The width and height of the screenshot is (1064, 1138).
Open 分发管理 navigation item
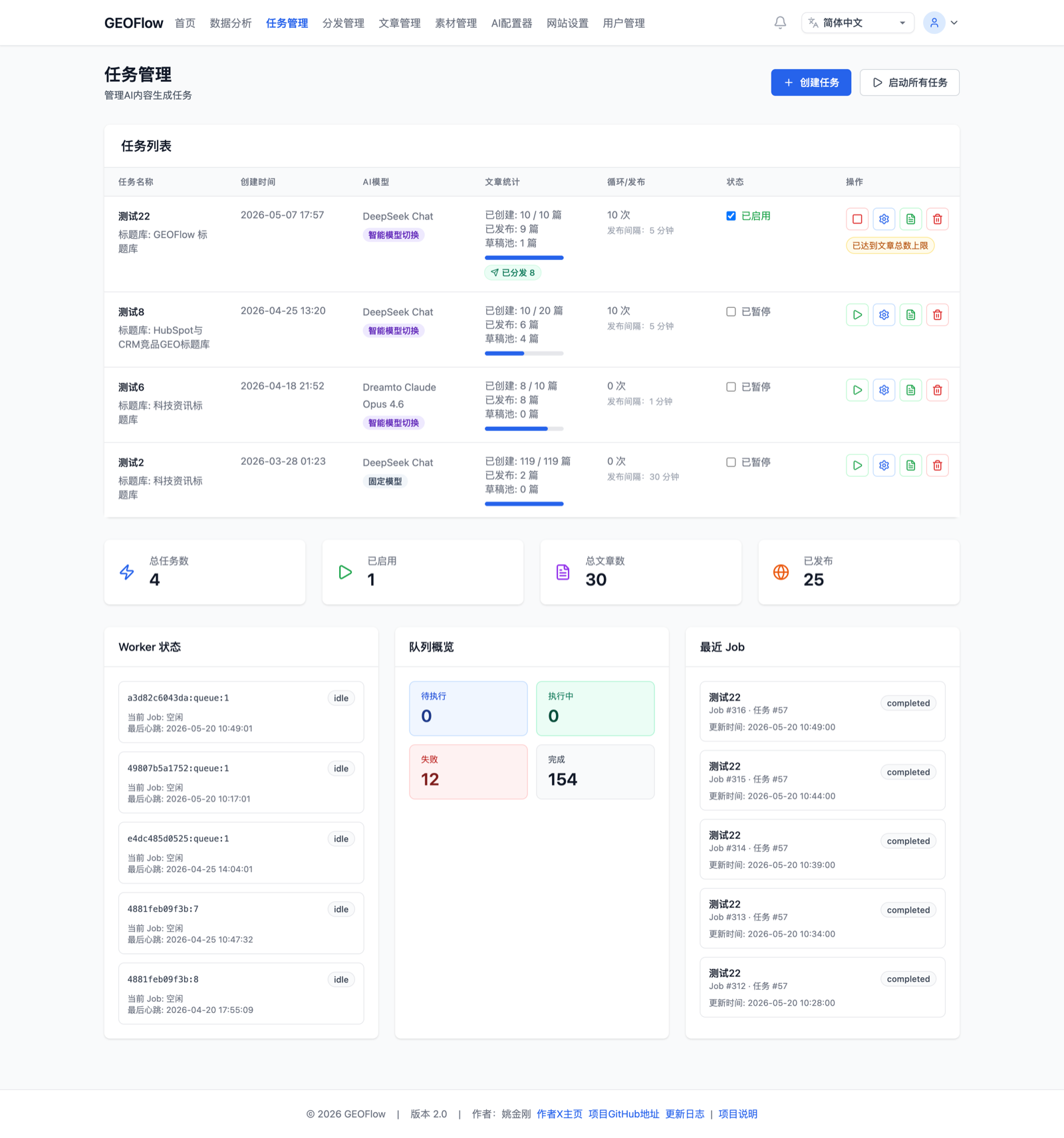coord(343,23)
